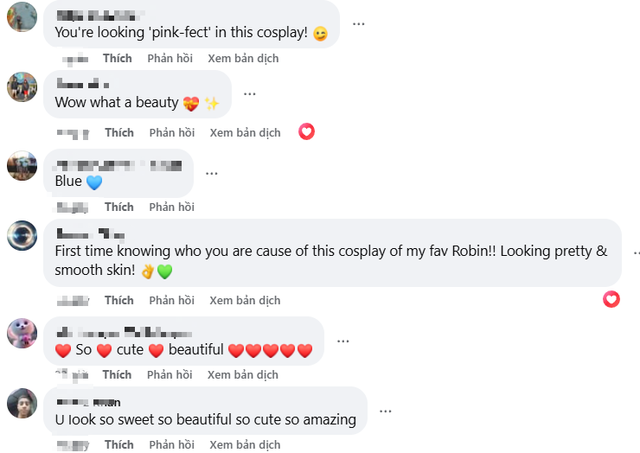The image size is (640, 453).
Task: Expand more options next to 'Blue' comment
Action: [212, 172]
